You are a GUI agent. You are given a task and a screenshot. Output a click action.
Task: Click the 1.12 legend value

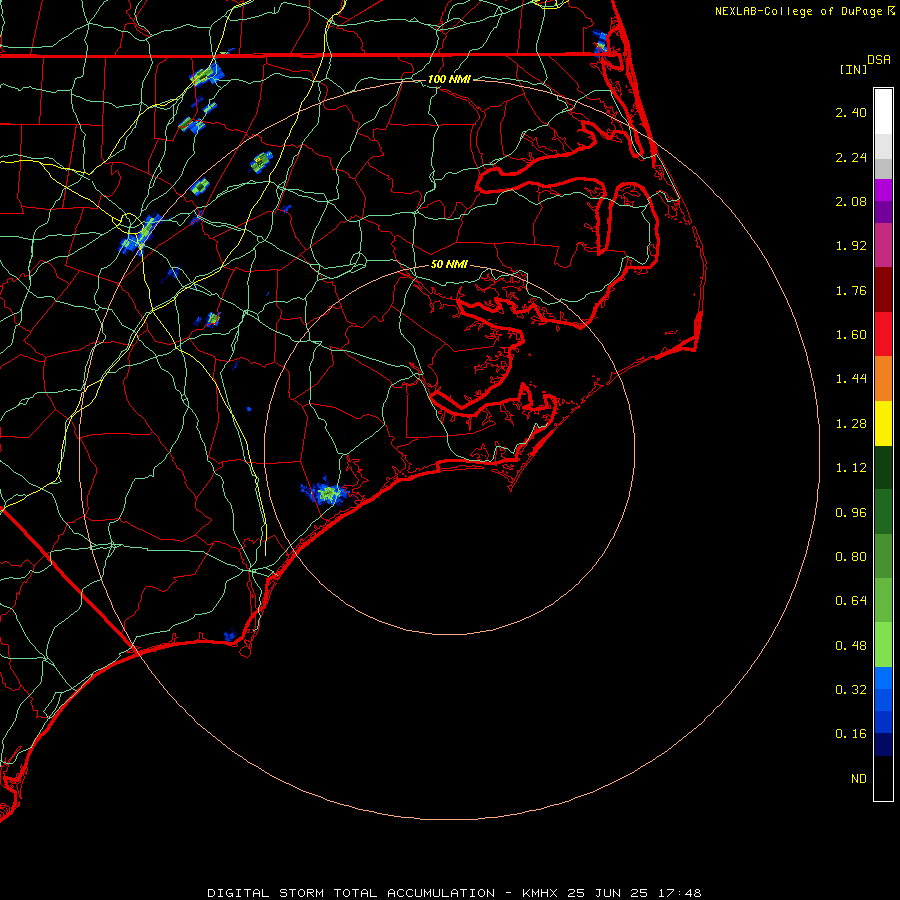851,468
